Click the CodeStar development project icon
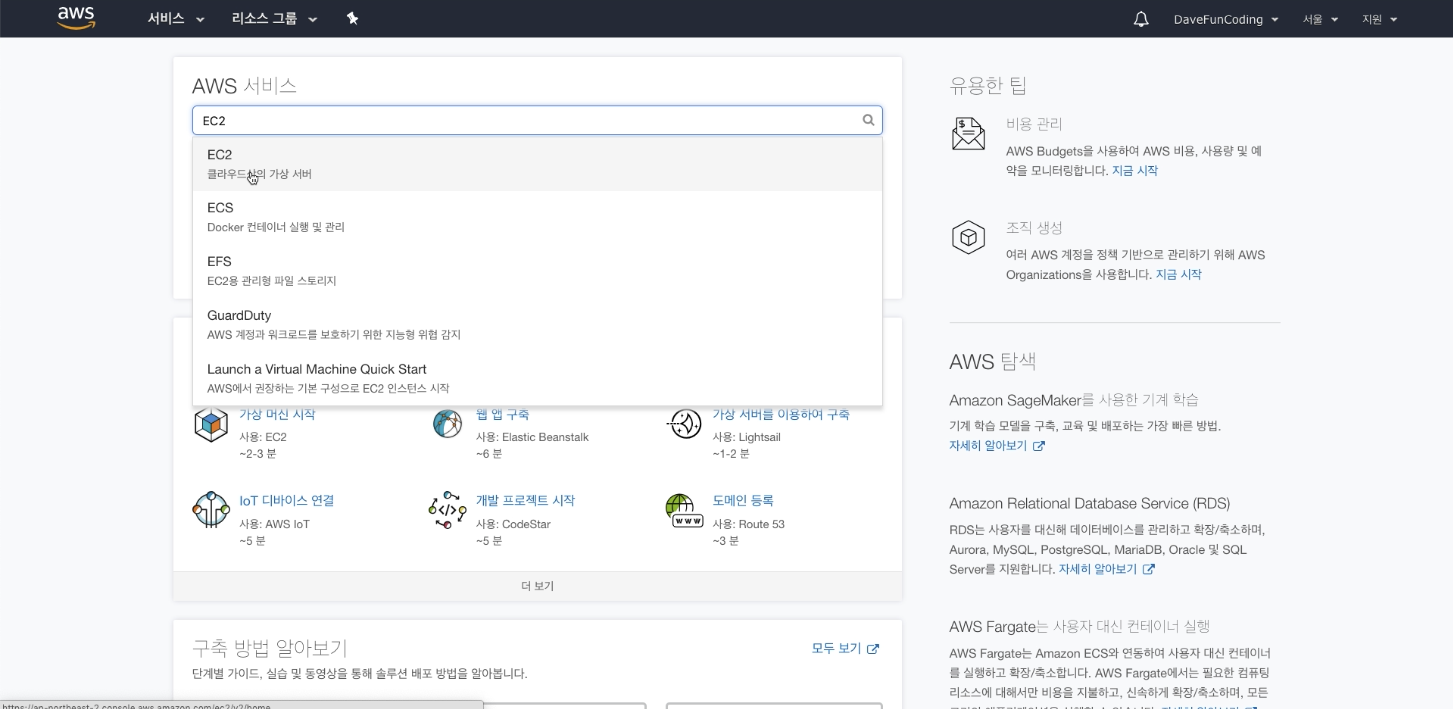 (x=447, y=510)
